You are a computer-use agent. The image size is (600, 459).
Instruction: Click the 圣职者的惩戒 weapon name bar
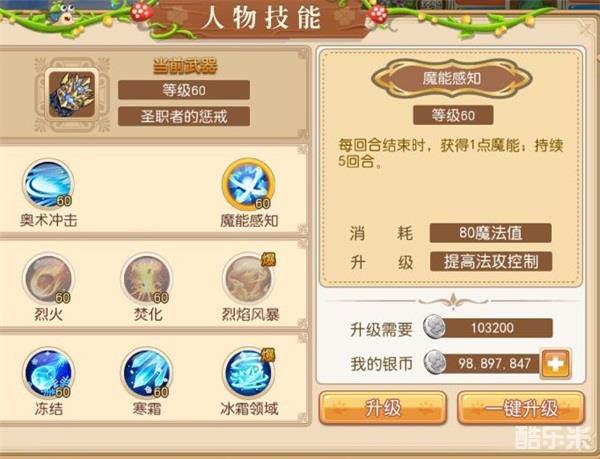[x=184, y=116]
